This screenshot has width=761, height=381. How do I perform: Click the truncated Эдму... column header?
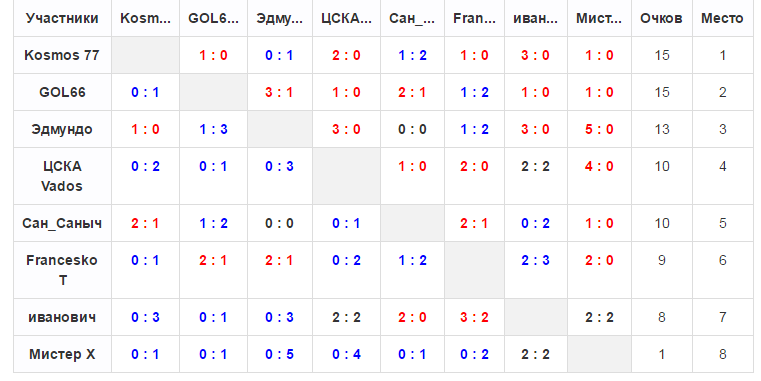pos(280,18)
